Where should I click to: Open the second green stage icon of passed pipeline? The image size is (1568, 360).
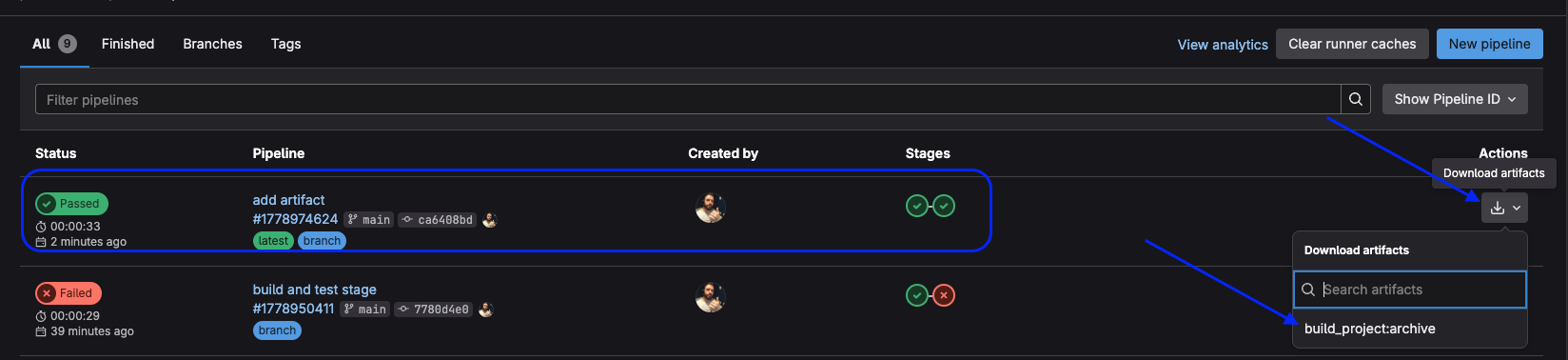944,206
